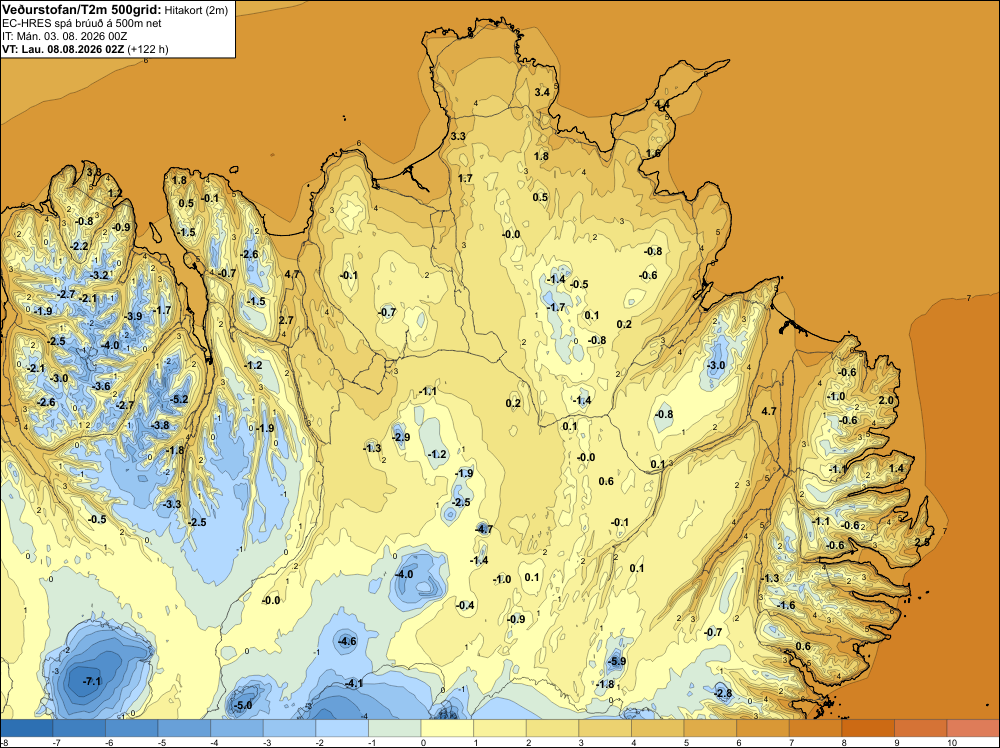This screenshot has height=748, width=1000.
Task: Select the -5.9 temperature value
Action: tap(617, 661)
